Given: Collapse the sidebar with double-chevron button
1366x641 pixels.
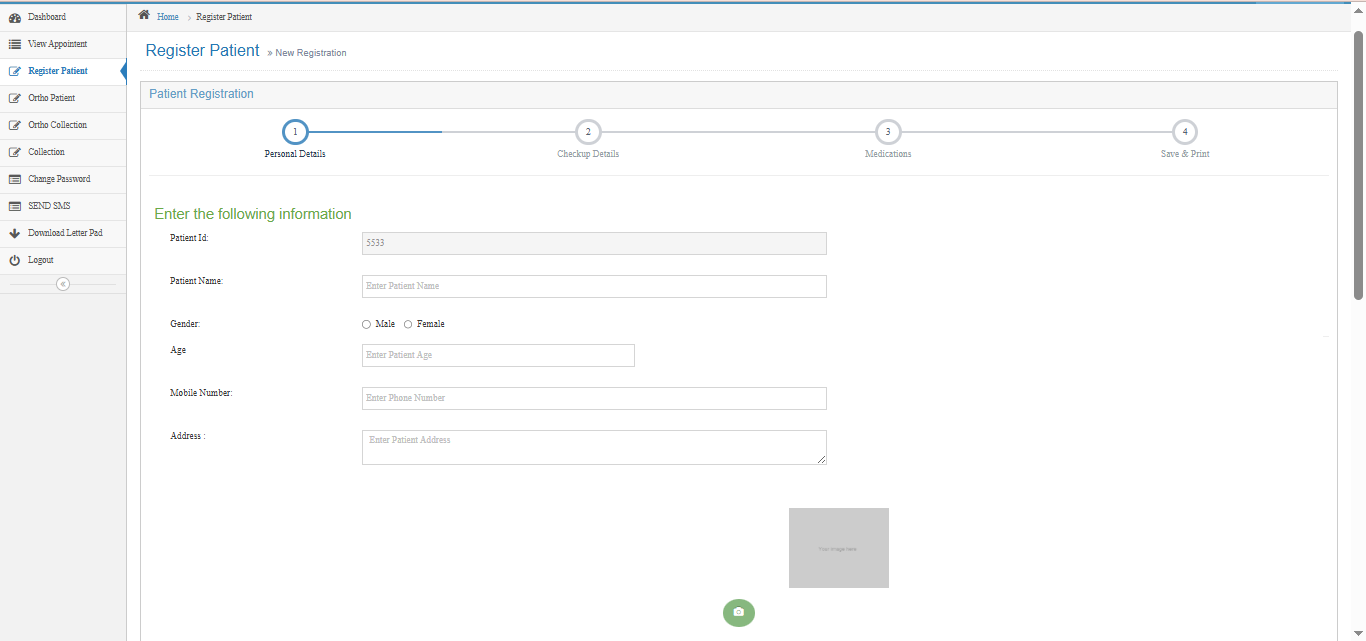Looking at the screenshot, I should [x=63, y=285].
